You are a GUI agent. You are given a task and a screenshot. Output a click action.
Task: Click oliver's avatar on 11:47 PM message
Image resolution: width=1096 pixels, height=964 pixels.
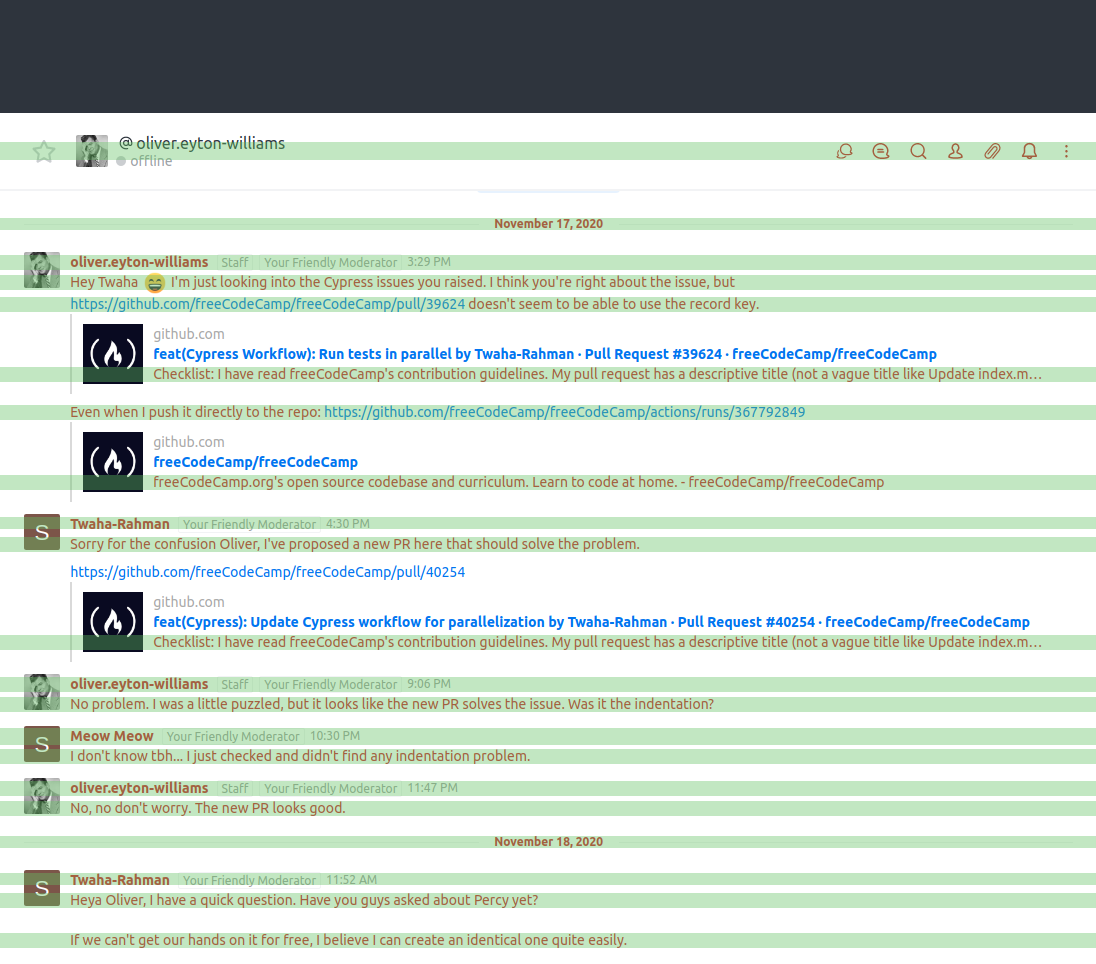42,796
